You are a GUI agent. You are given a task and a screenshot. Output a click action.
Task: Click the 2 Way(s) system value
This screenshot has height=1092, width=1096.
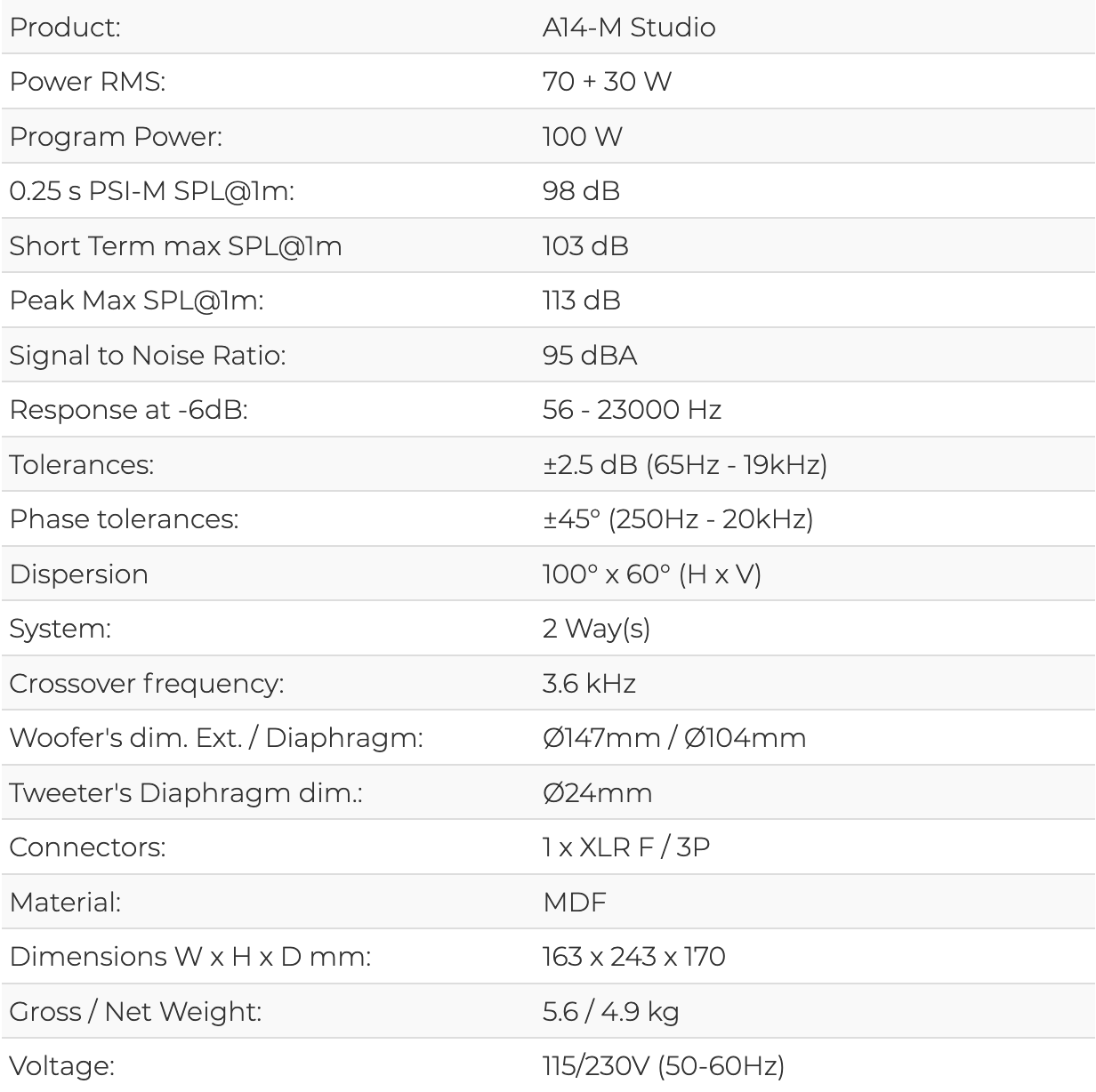pyautogui.click(x=596, y=629)
